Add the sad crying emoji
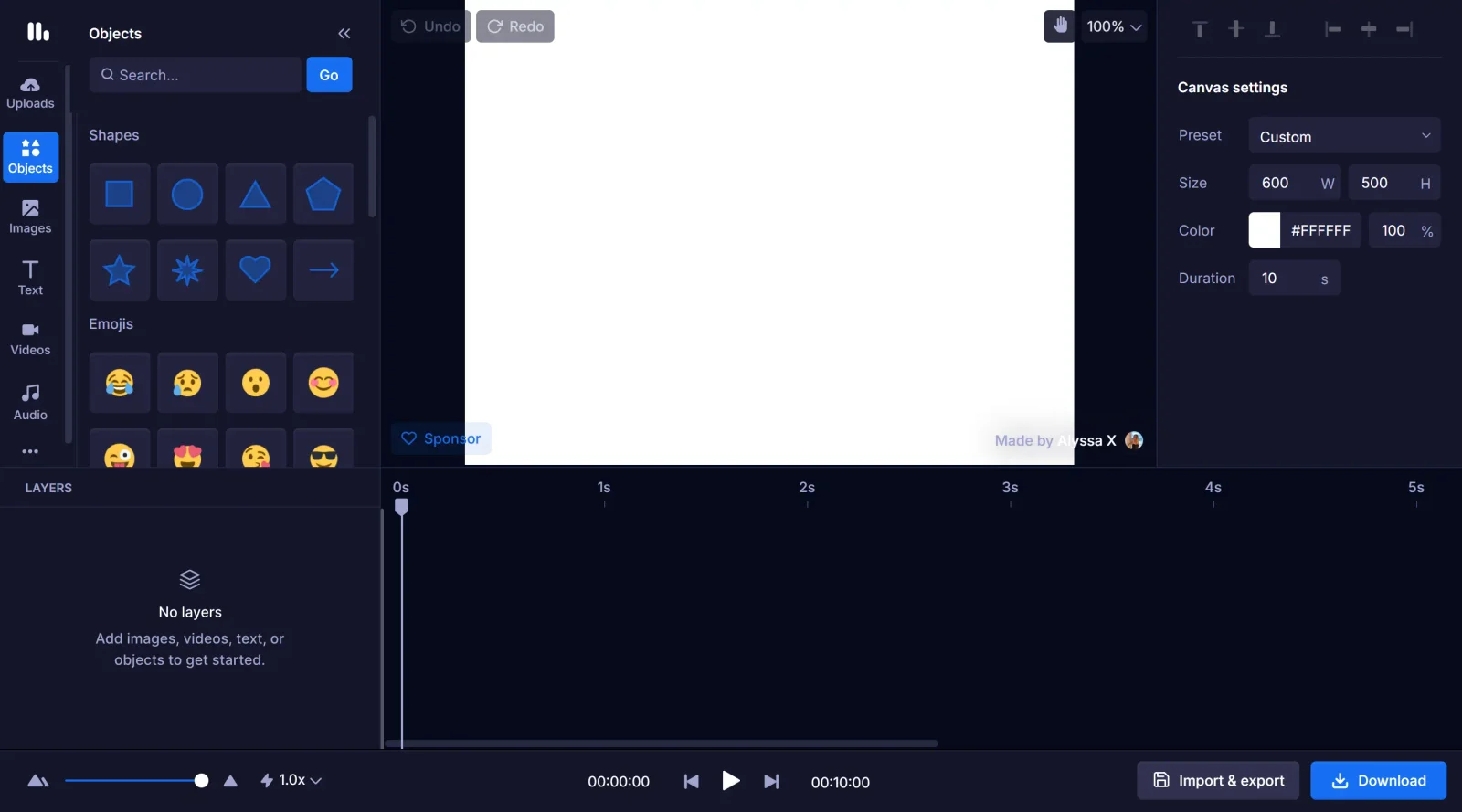Viewport: 1462px width, 812px height. click(187, 383)
